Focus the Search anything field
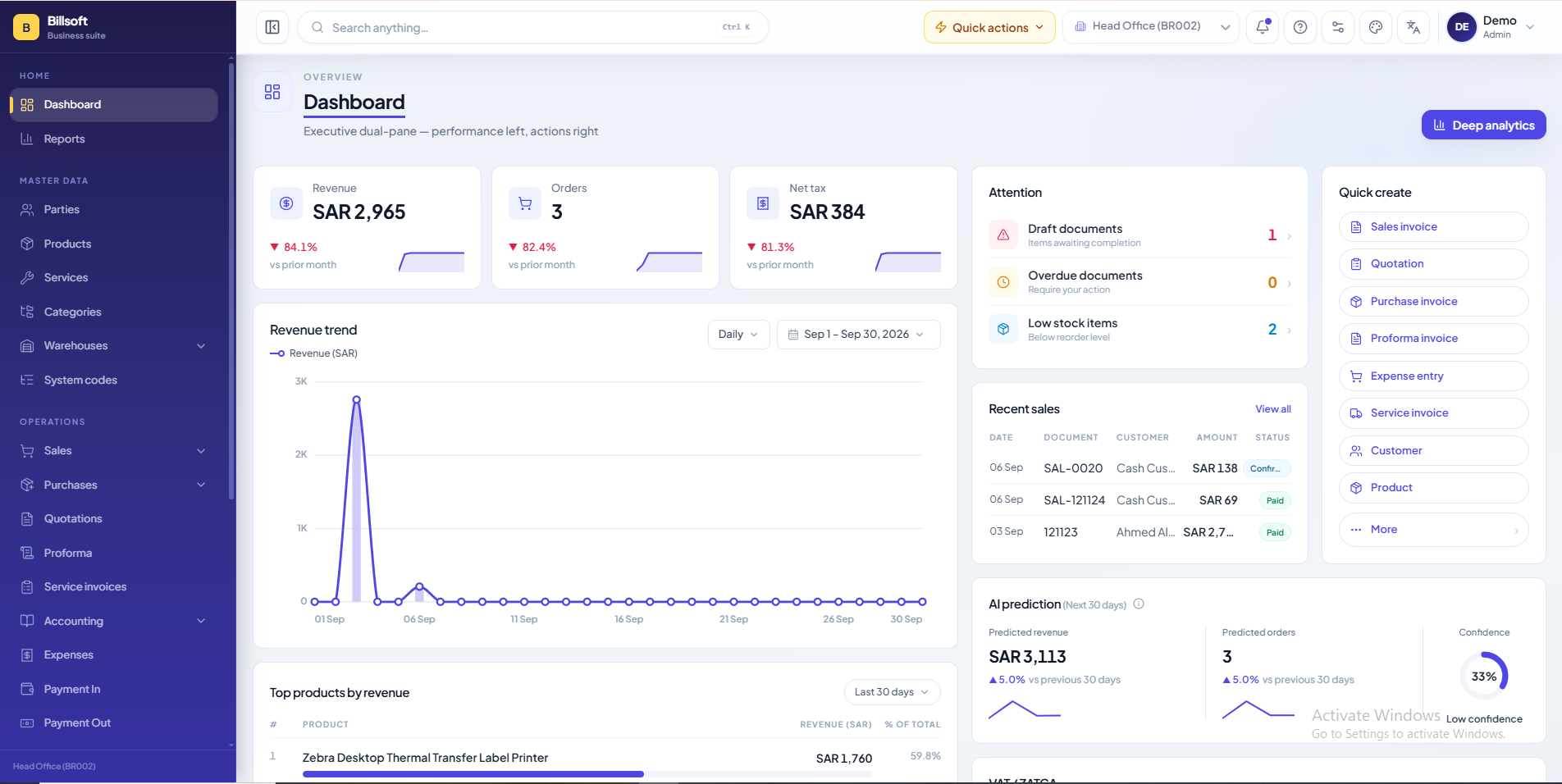The width and height of the screenshot is (1562, 784). (533, 27)
